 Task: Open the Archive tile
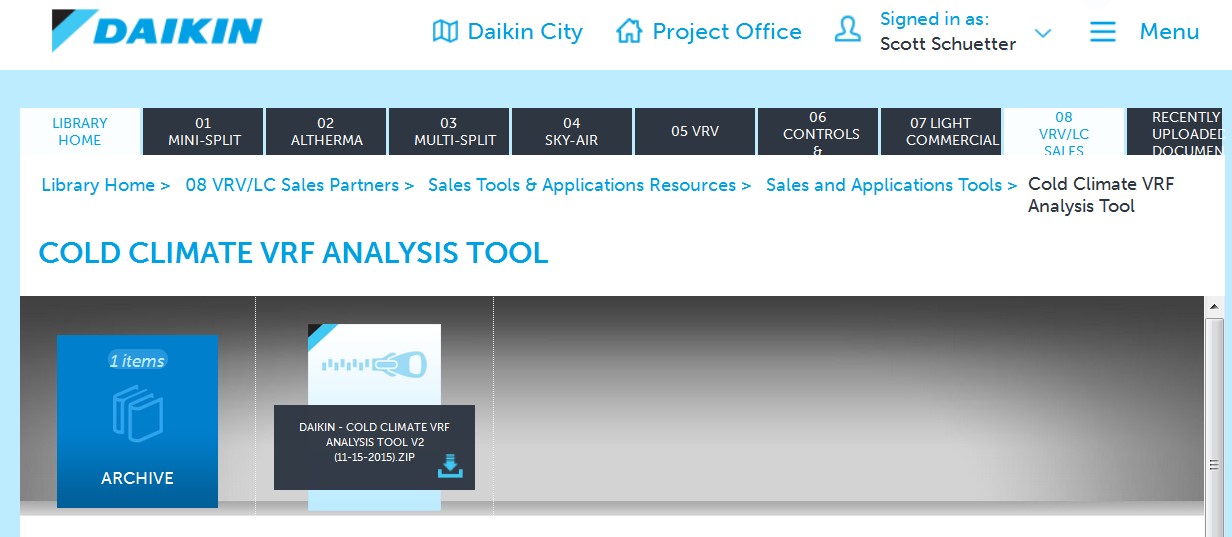(x=137, y=421)
